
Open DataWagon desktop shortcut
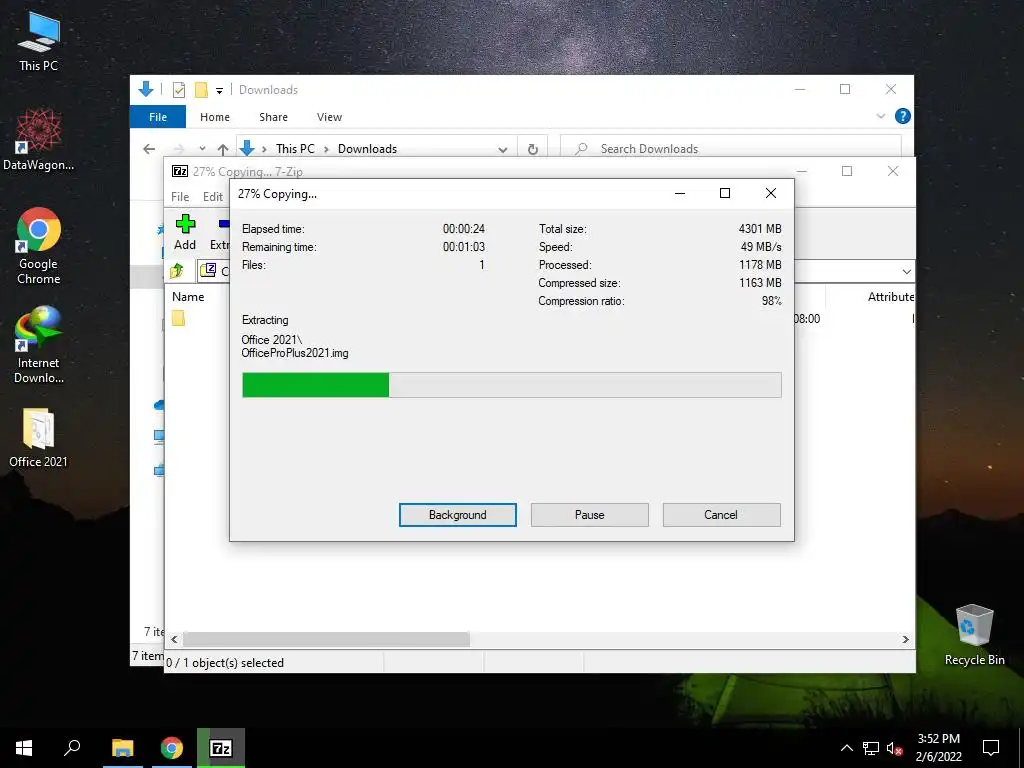39,139
